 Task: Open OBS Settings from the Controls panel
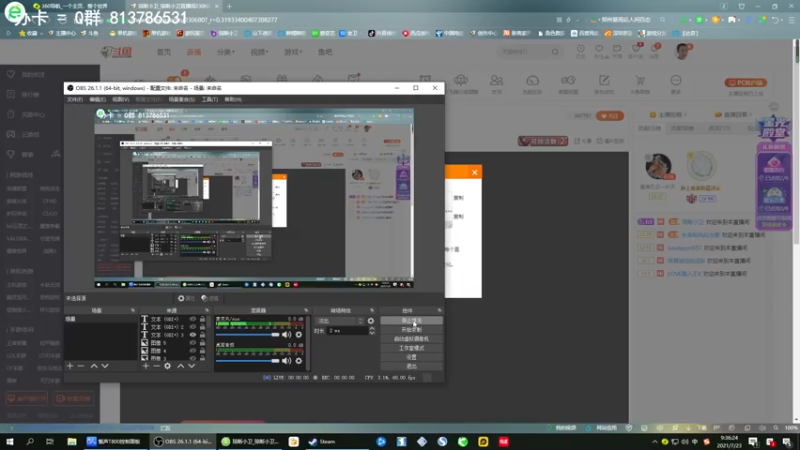[x=411, y=357]
